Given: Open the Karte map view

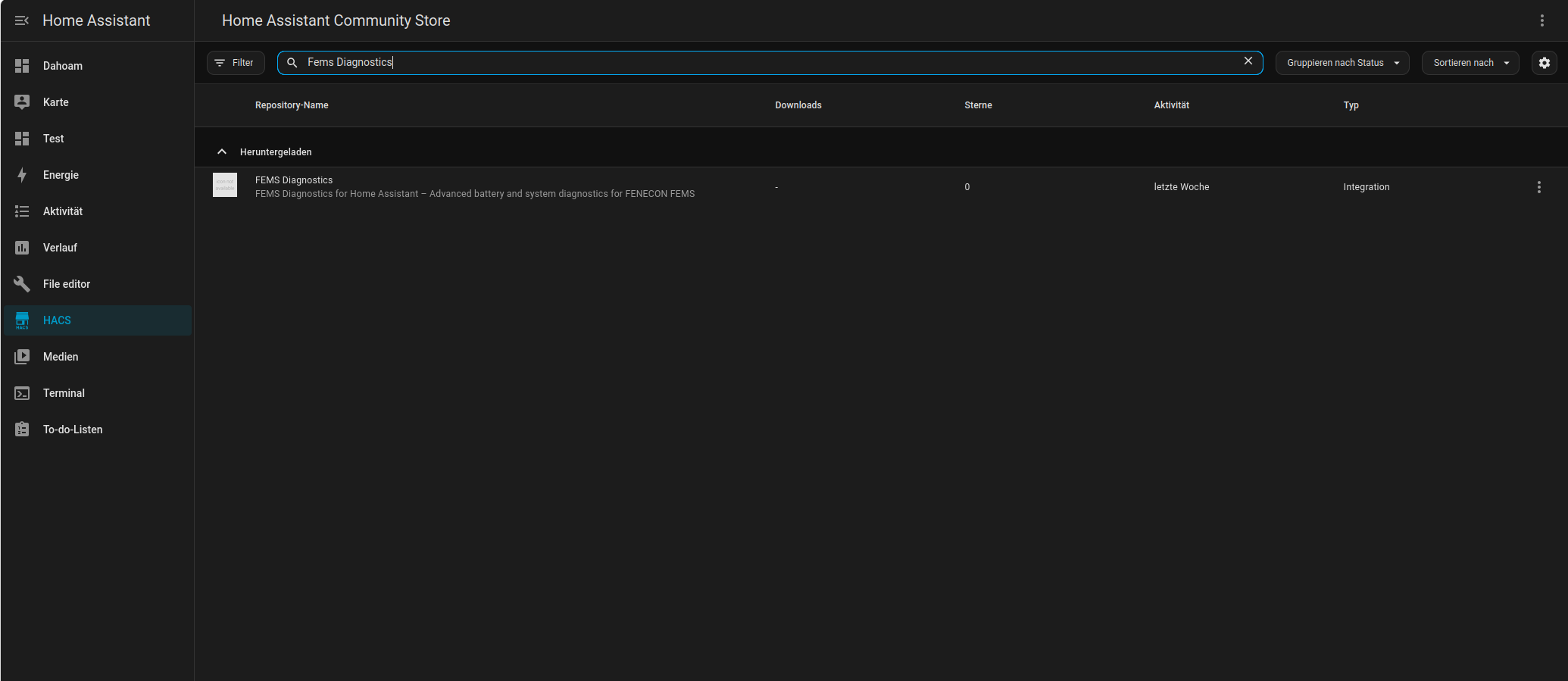Looking at the screenshot, I should pyautogui.click(x=98, y=102).
